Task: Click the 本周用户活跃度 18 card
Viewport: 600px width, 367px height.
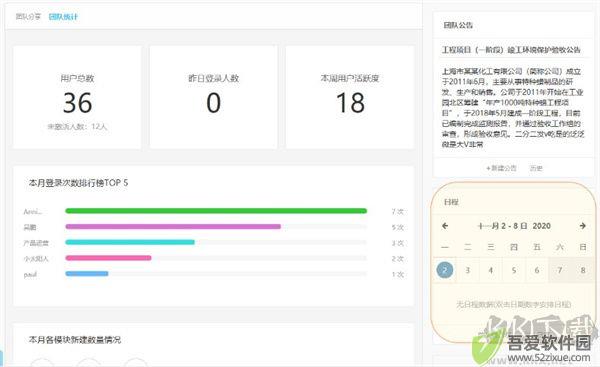Action: pyautogui.click(x=350, y=97)
